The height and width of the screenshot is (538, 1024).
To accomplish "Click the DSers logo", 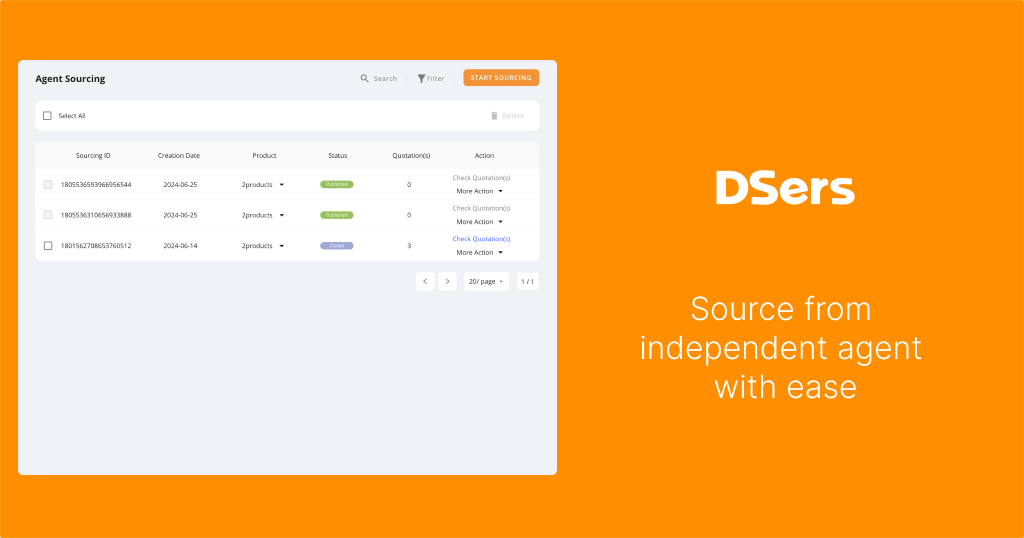I will pos(785,188).
